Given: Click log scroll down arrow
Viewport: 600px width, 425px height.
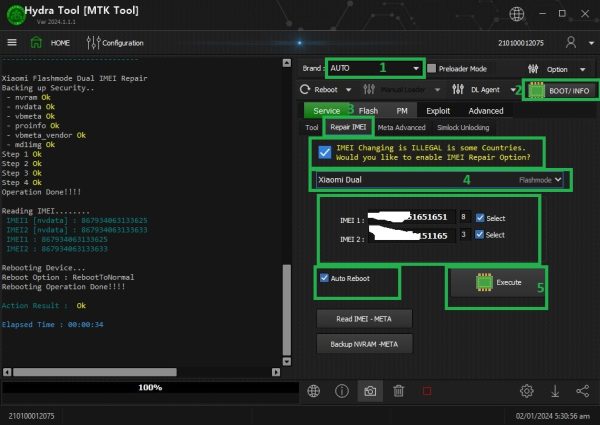Looking at the screenshot, I should (287, 361).
